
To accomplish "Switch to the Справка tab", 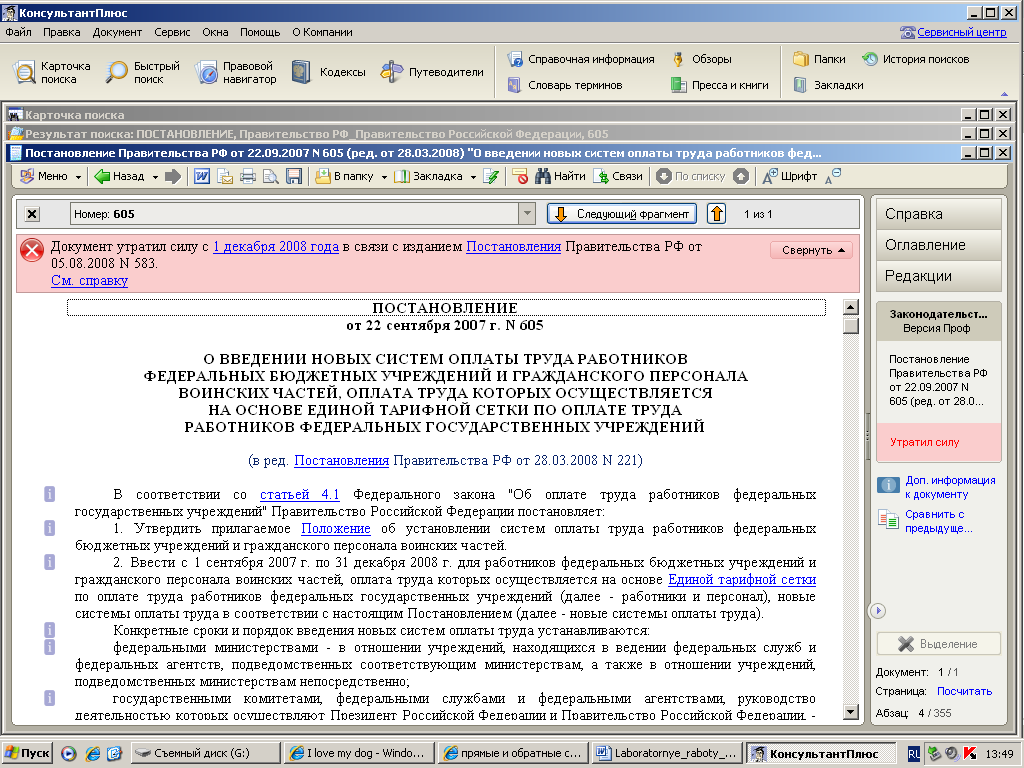I will tap(938, 214).
